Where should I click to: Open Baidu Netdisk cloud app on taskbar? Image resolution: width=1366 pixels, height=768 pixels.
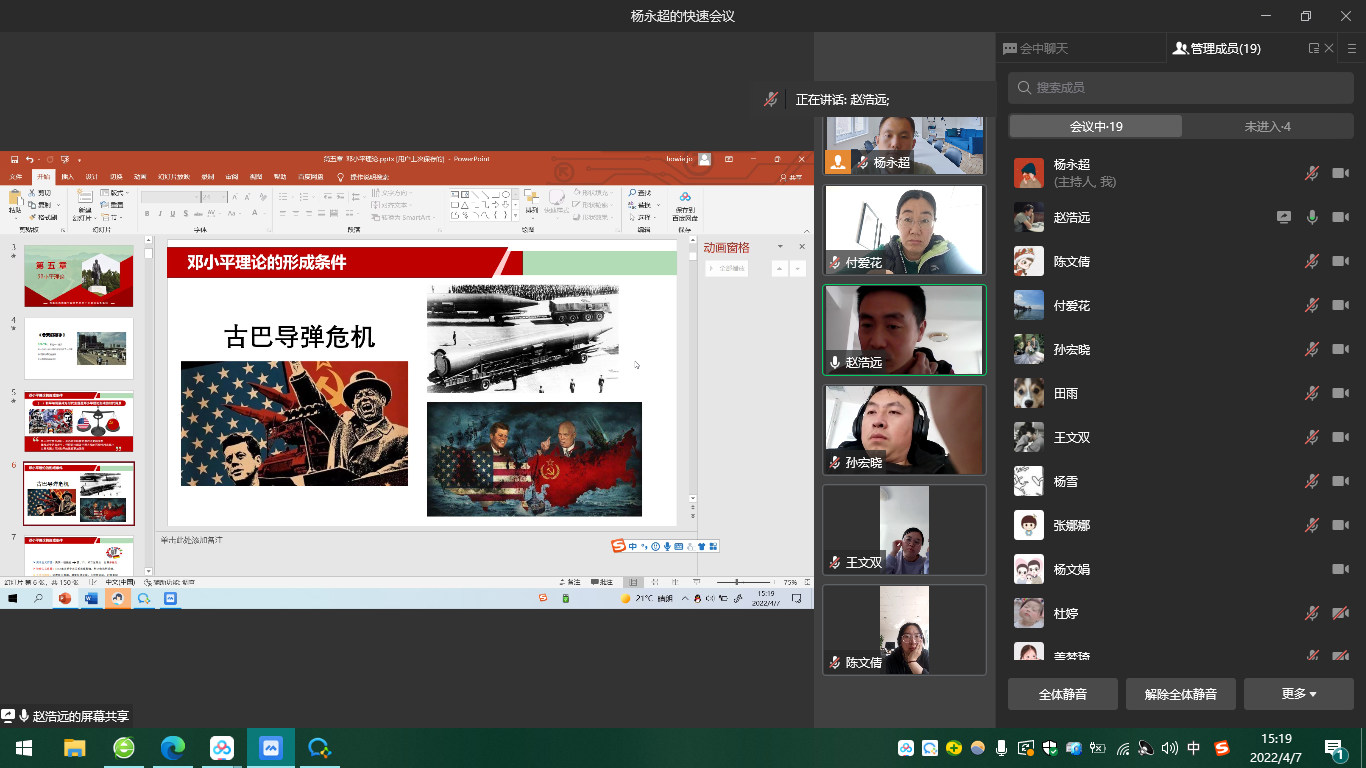click(222, 748)
